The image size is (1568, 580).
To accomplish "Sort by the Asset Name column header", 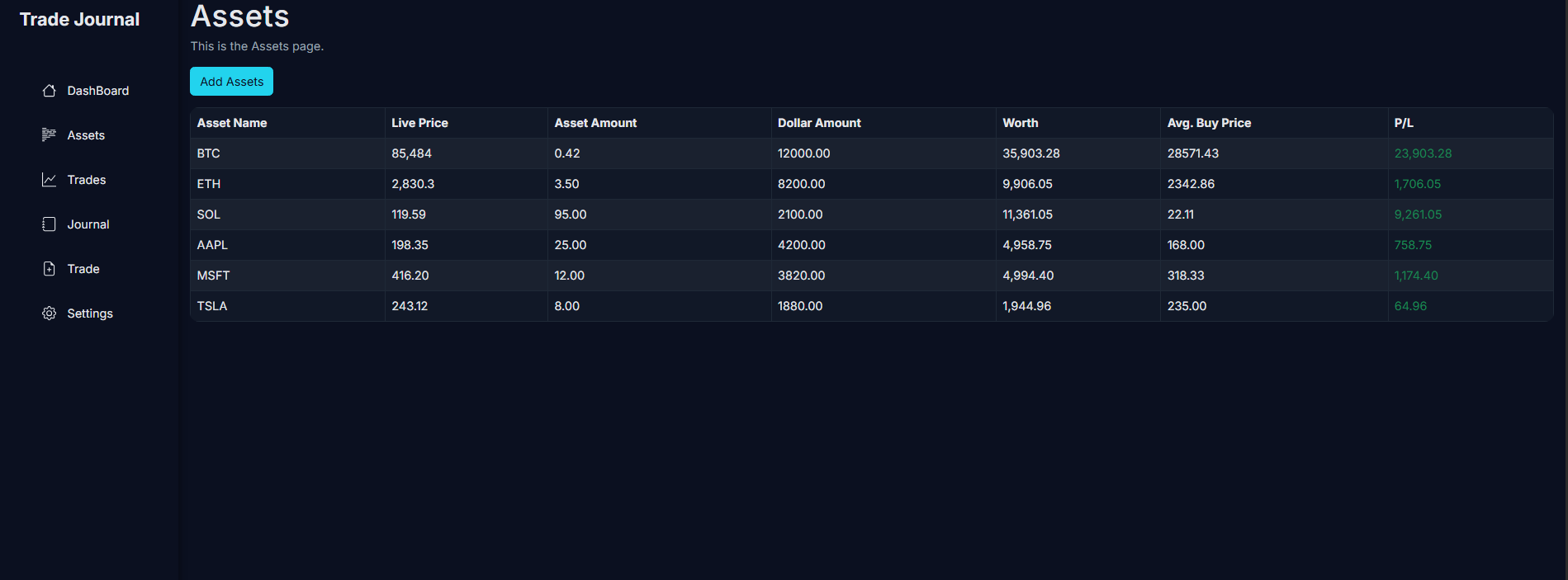I will [x=231, y=122].
